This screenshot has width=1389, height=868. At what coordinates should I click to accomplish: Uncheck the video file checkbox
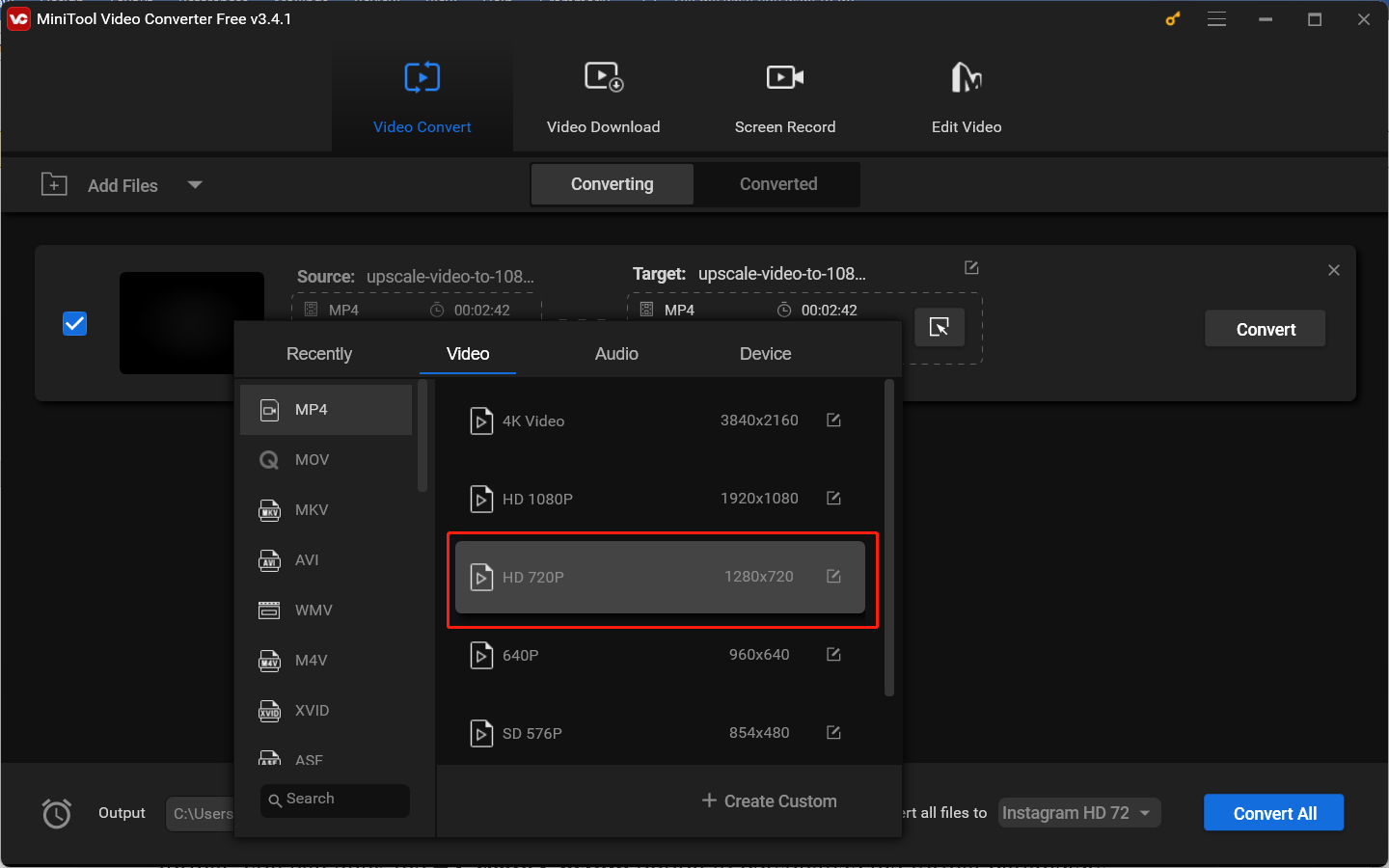(x=74, y=323)
